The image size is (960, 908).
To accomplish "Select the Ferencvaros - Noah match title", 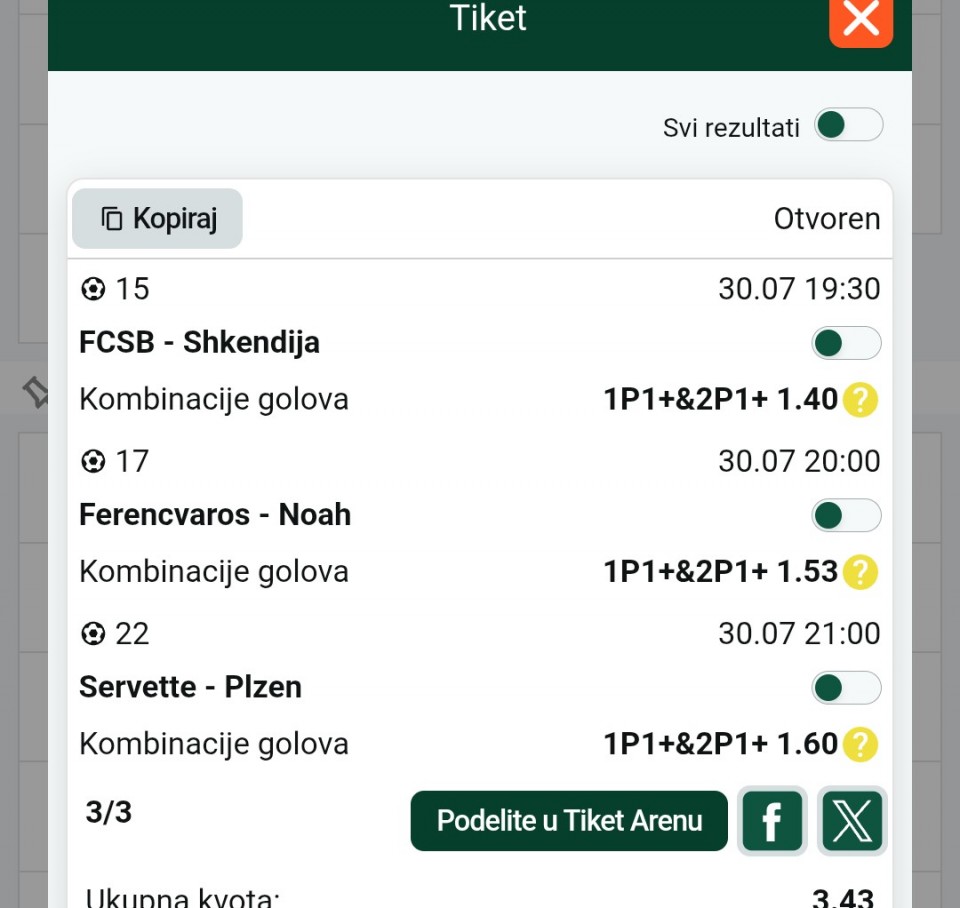I will click(215, 514).
